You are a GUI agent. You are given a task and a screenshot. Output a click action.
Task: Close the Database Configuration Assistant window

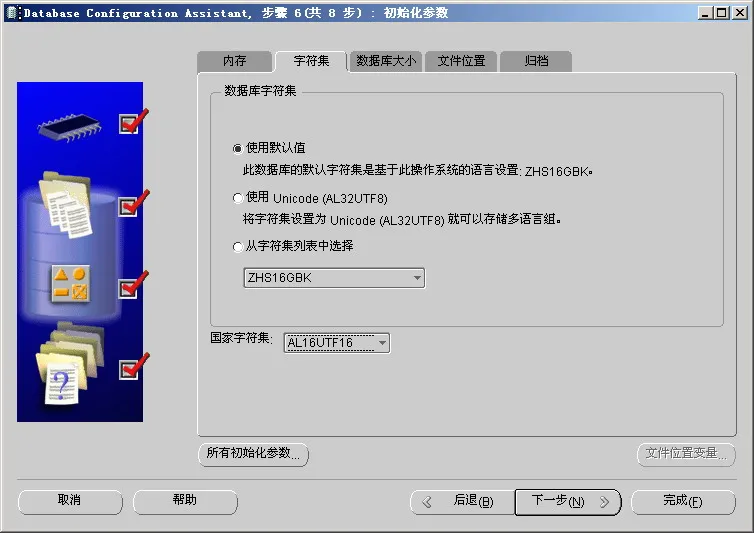coord(740,13)
